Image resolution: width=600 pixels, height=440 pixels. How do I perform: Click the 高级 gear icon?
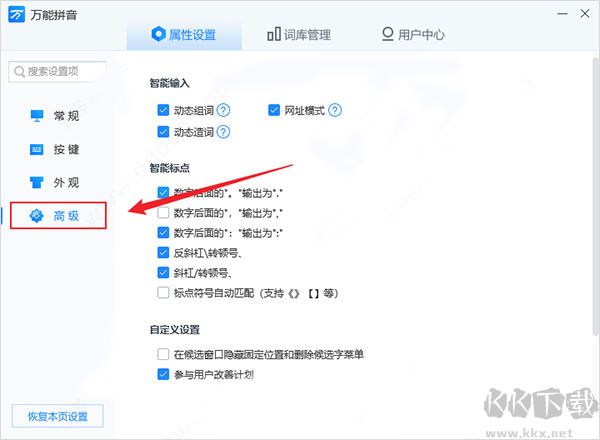click(x=37, y=216)
